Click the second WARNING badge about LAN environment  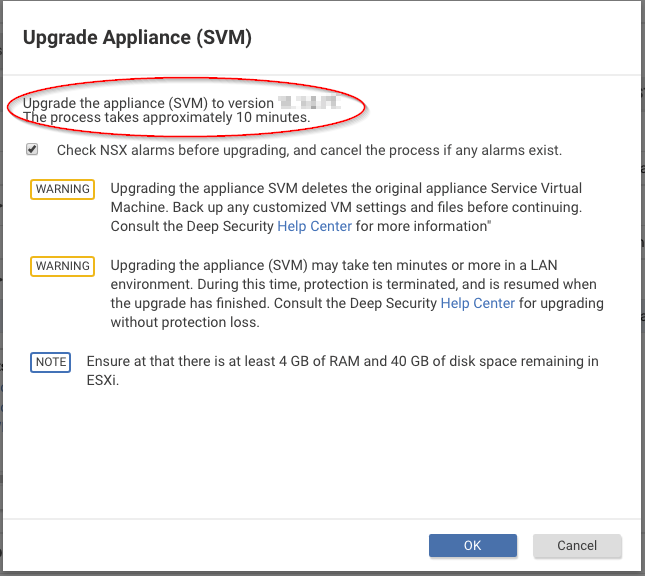(62, 266)
